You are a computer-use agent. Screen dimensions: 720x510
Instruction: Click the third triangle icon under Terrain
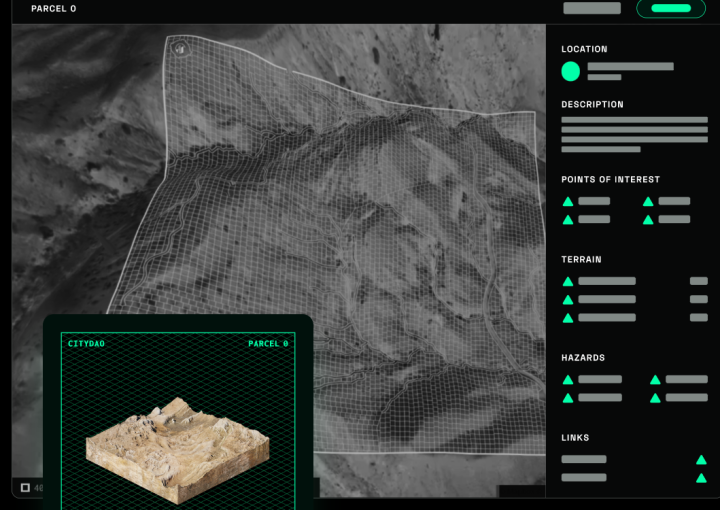tap(568, 318)
